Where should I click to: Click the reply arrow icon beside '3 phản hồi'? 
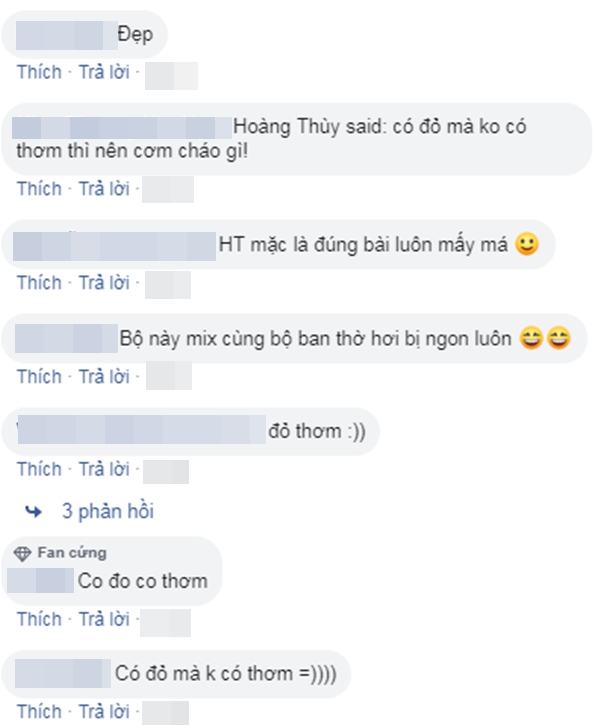point(35,511)
